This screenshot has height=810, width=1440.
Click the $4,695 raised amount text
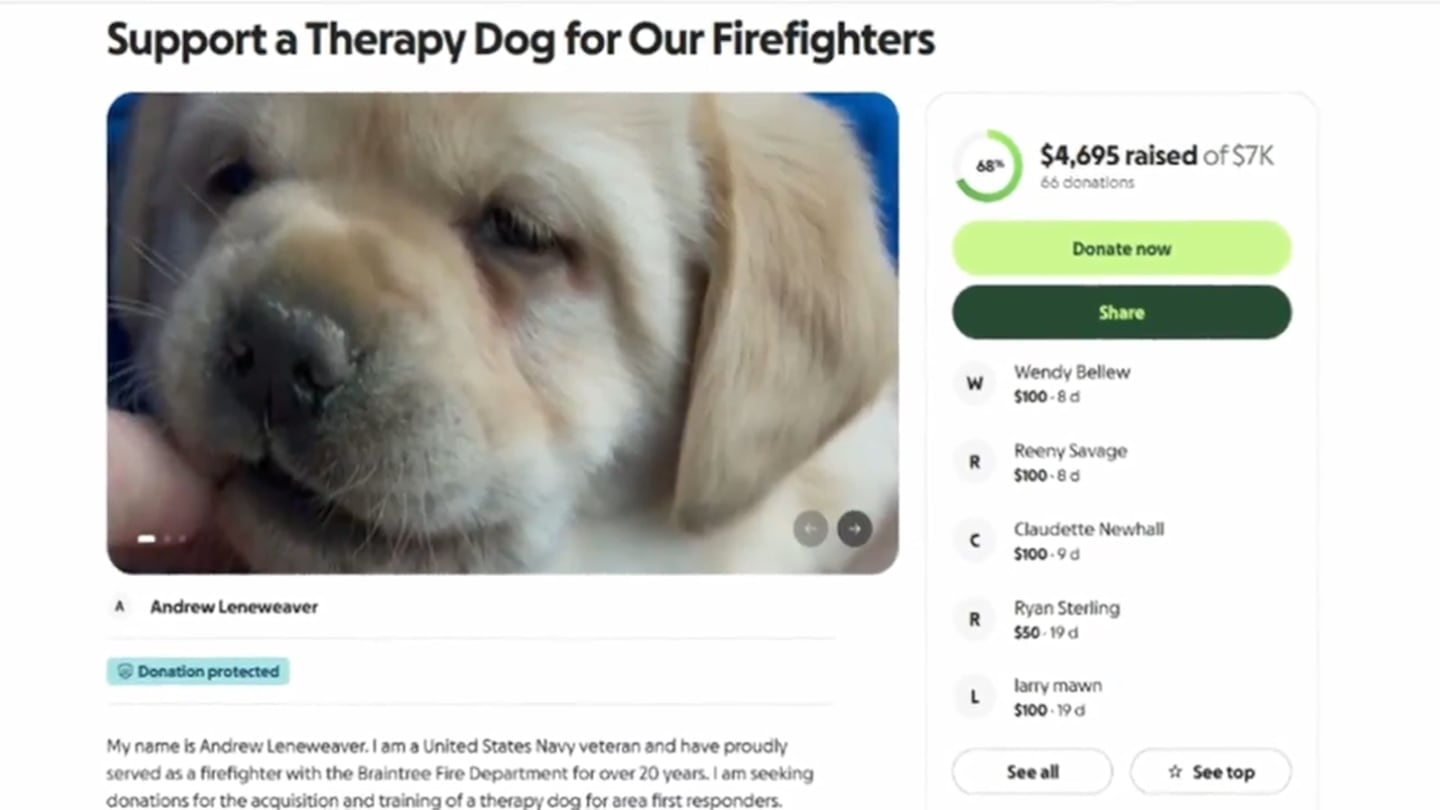pyautogui.click(x=1118, y=155)
